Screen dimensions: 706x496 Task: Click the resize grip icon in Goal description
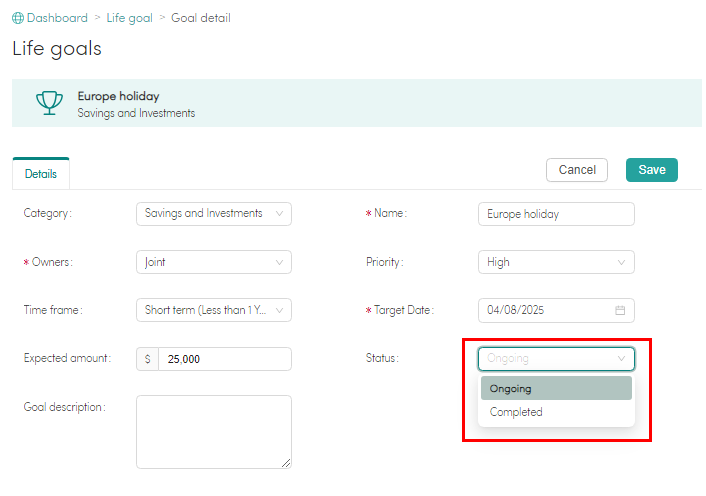(x=286, y=463)
